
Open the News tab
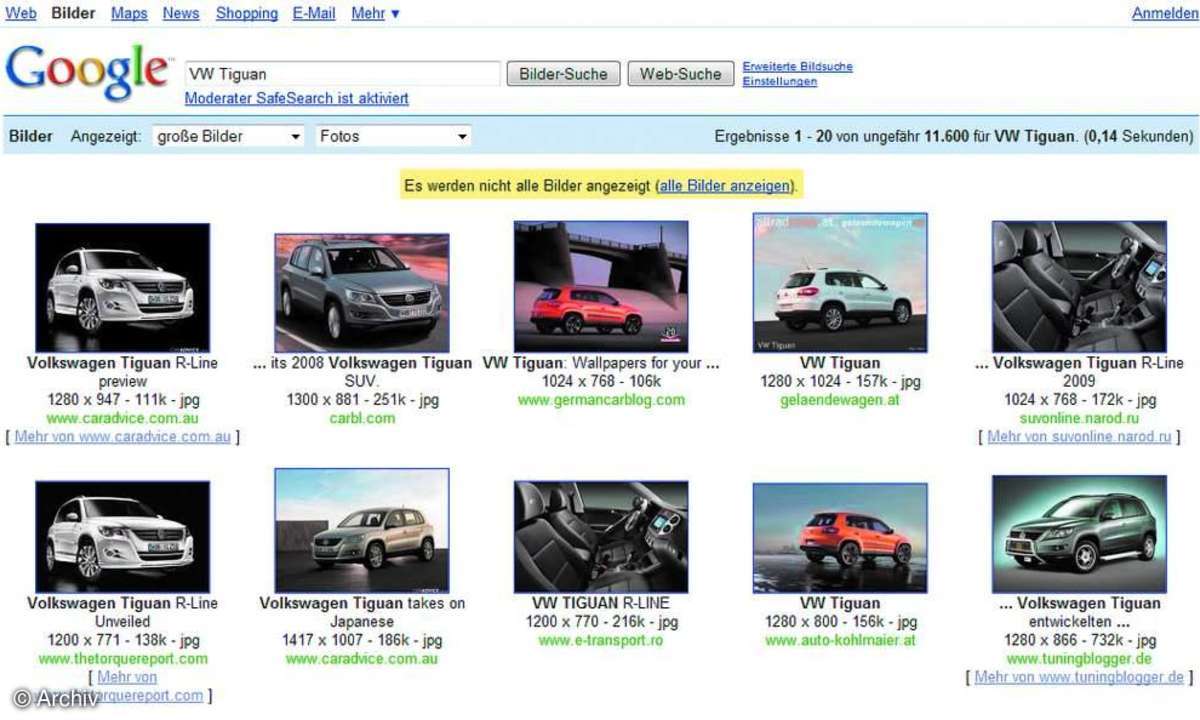click(181, 13)
